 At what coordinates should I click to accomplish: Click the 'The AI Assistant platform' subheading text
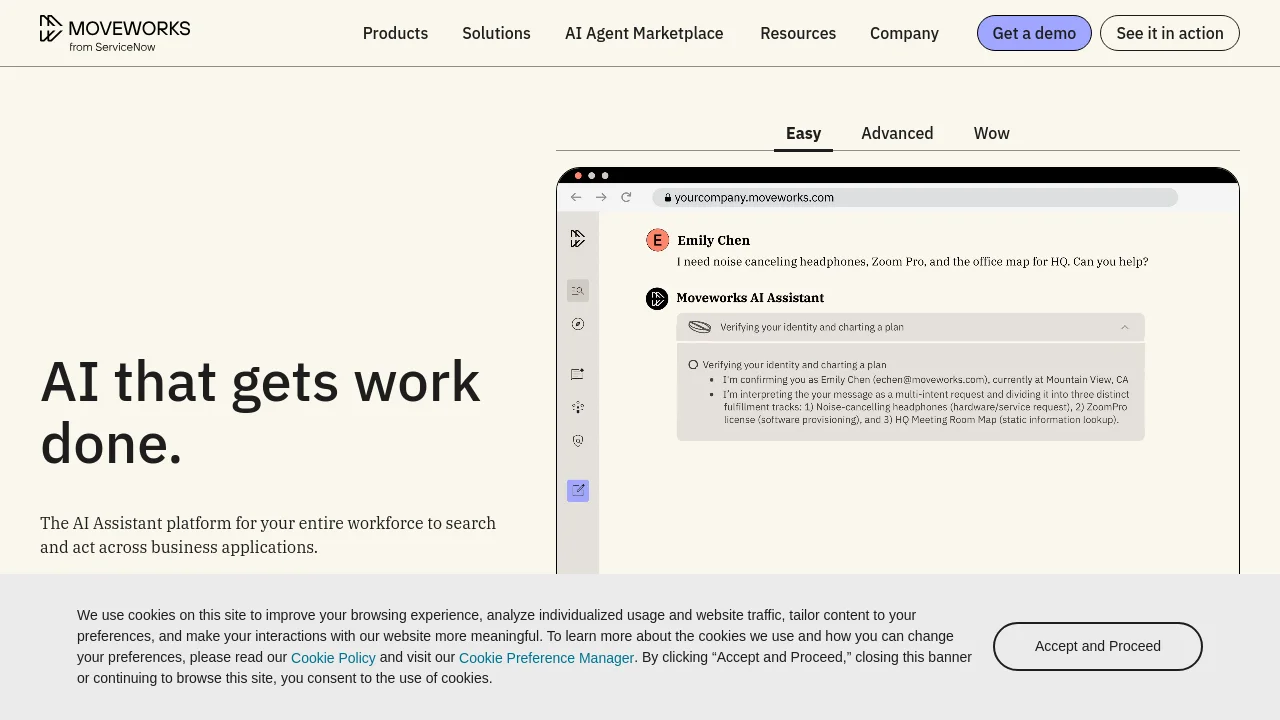click(x=268, y=535)
